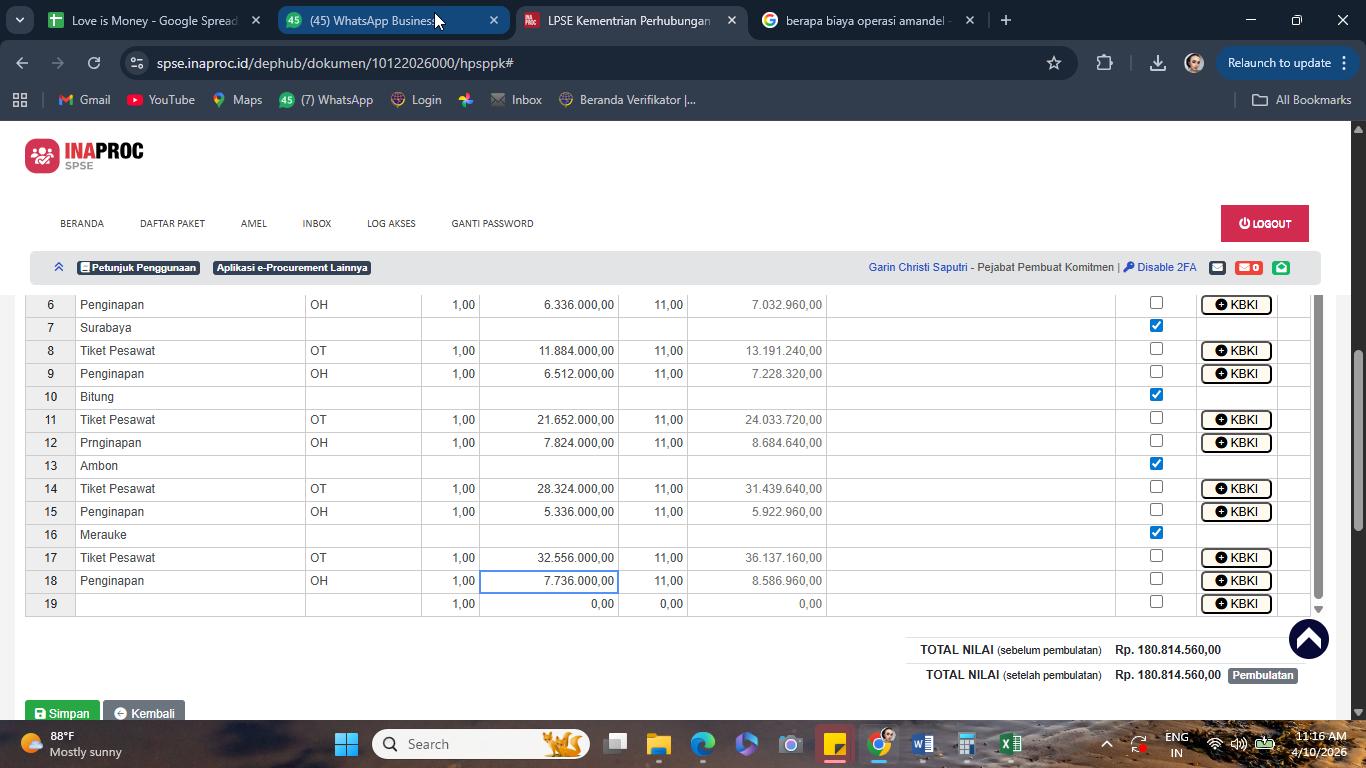Open the red inbox counter badge
The image size is (1366, 768).
(x=1248, y=267)
